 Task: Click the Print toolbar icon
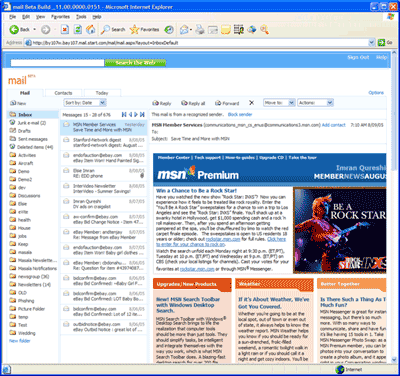click(200, 30)
